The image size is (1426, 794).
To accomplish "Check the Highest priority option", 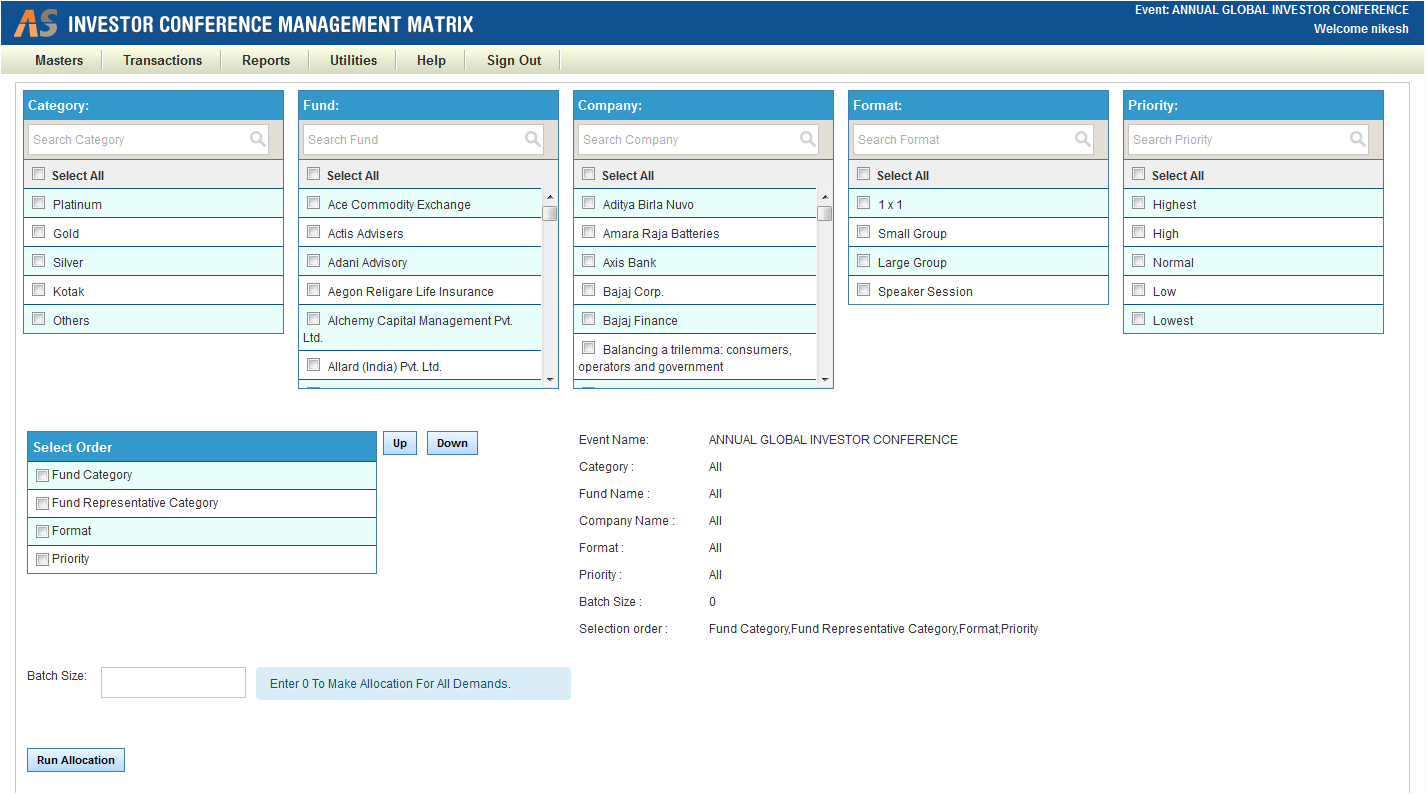I will (1138, 203).
